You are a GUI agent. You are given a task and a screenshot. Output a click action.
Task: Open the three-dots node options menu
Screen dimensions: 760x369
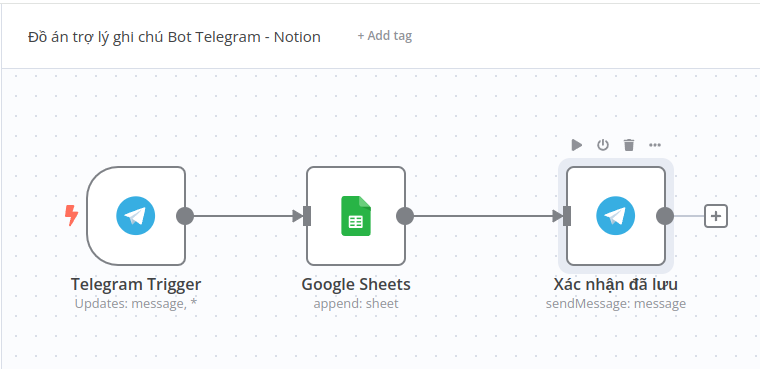[655, 144]
